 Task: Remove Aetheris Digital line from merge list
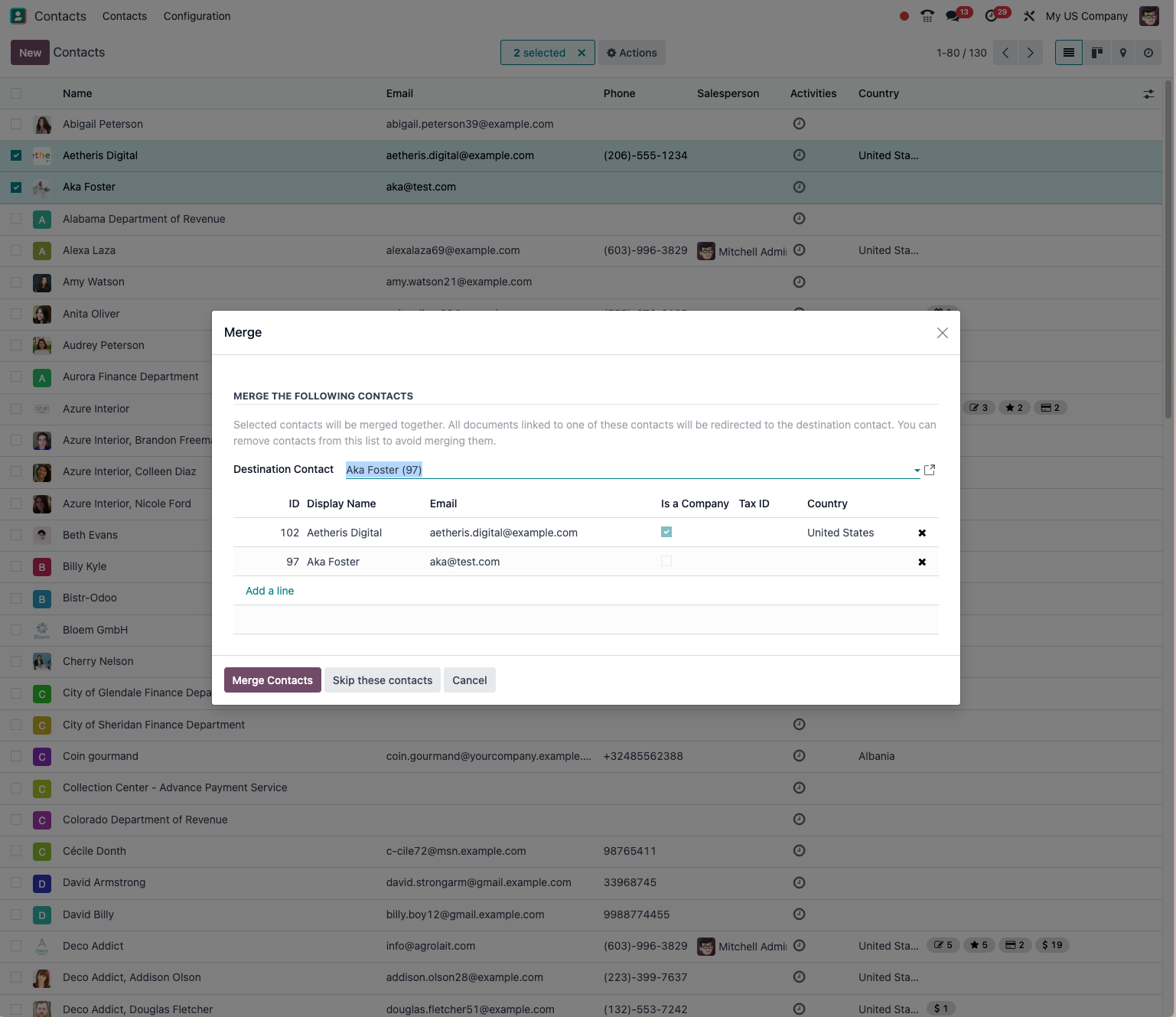(922, 533)
